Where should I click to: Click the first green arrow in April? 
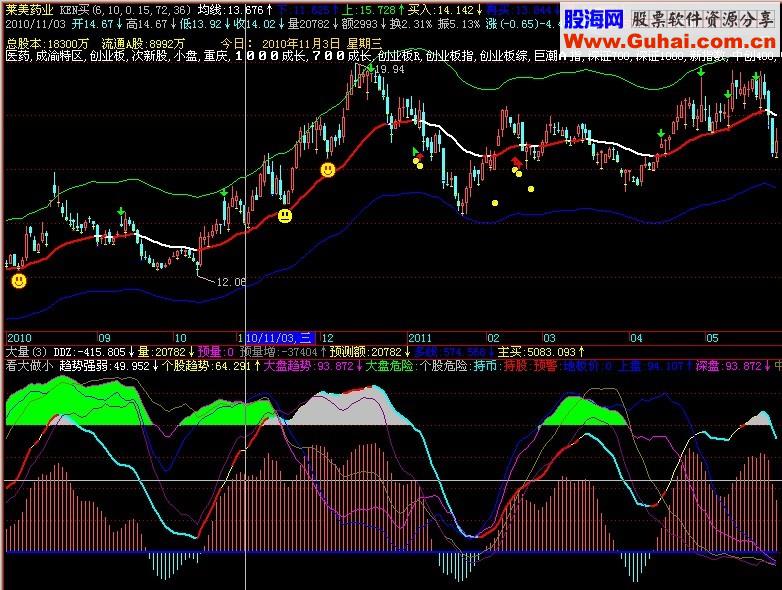pos(661,134)
